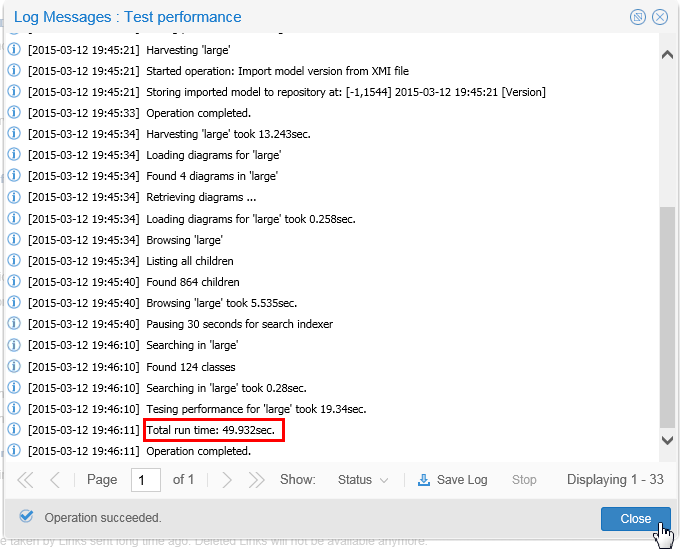This screenshot has height=552, width=686.
Task: Select 'Retrieving diagrams ...' log message
Action: point(201,197)
